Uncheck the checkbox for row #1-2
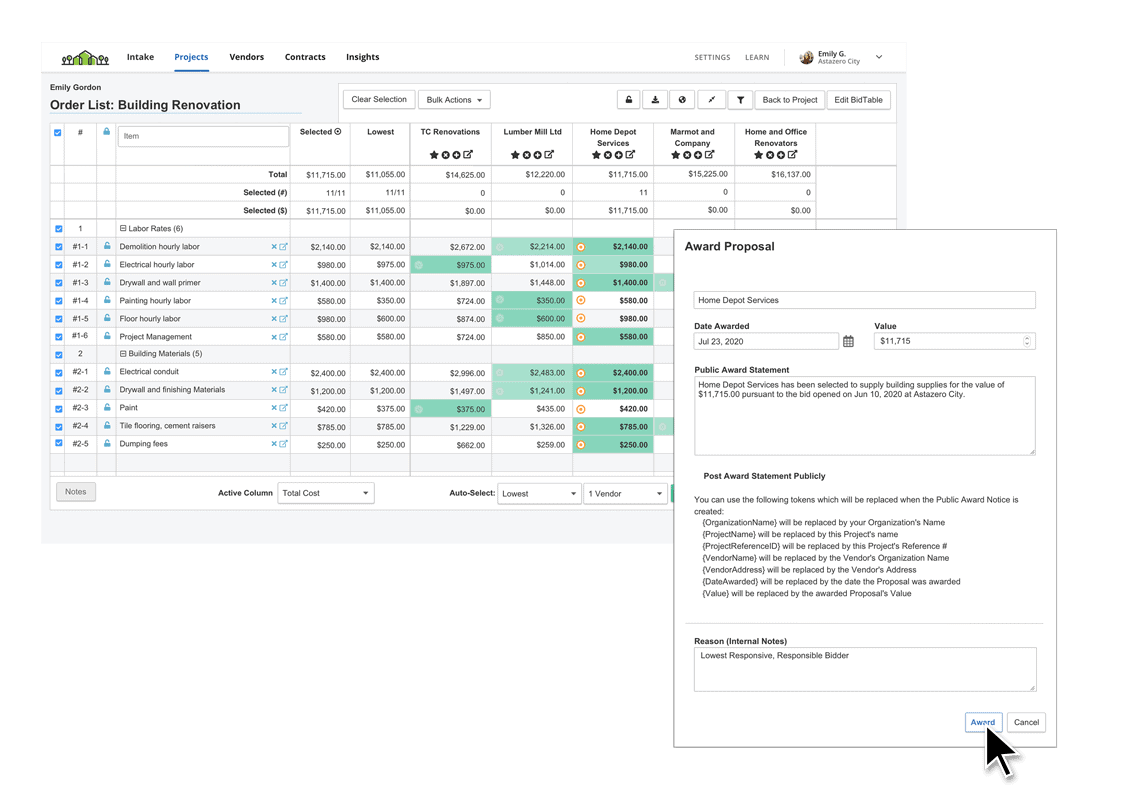The image size is (1140, 800). [x=58, y=265]
